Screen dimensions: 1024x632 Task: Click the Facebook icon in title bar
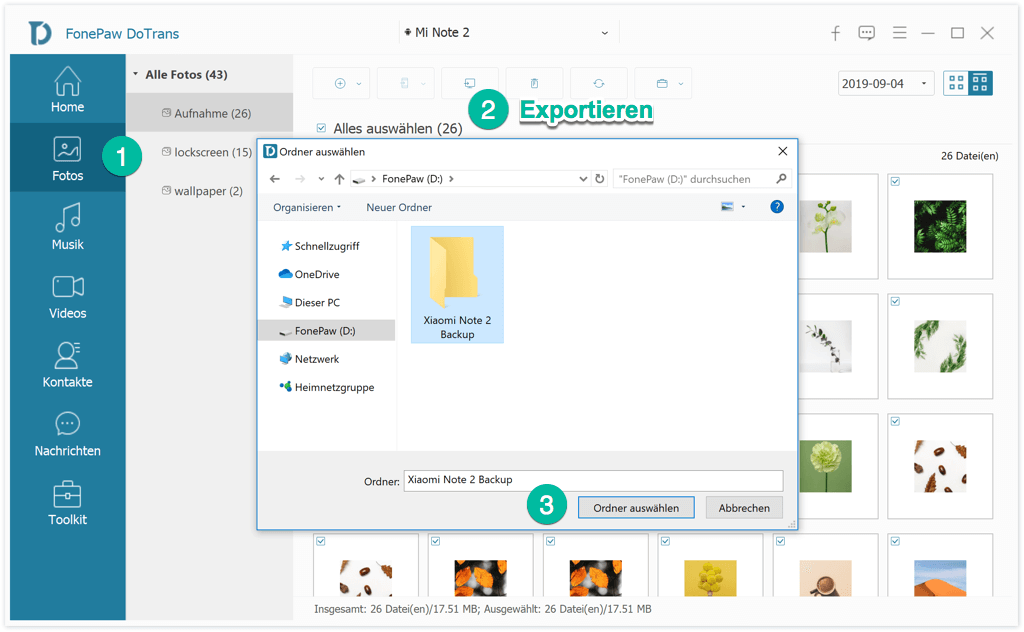[835, 33]
